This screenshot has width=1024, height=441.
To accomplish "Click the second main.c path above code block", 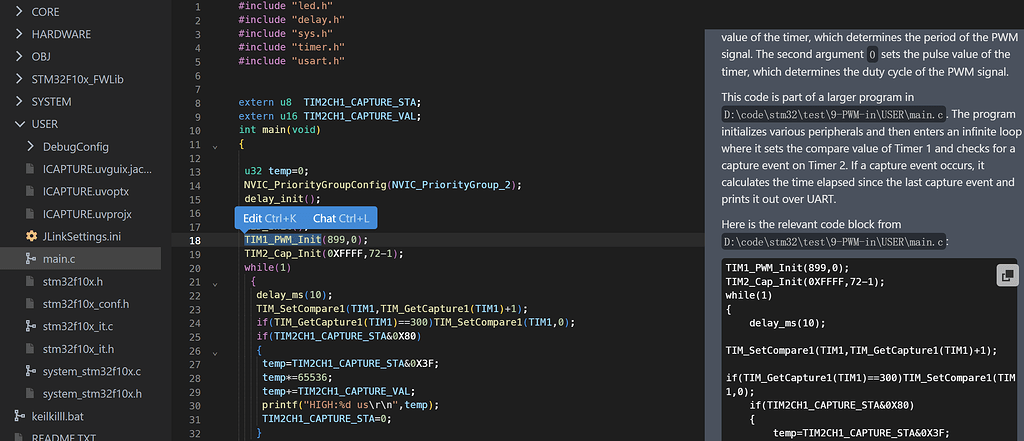I will pyautogui.click(x=835, y=242).
